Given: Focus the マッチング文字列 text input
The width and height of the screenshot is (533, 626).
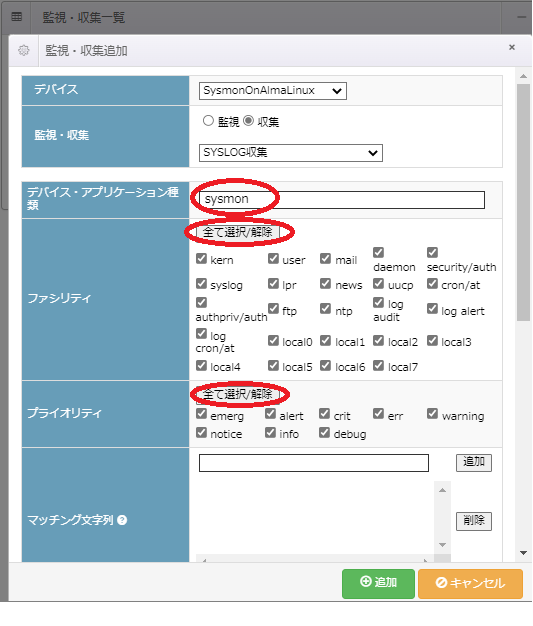Looking at the screenshot, I should pos(314,463).
